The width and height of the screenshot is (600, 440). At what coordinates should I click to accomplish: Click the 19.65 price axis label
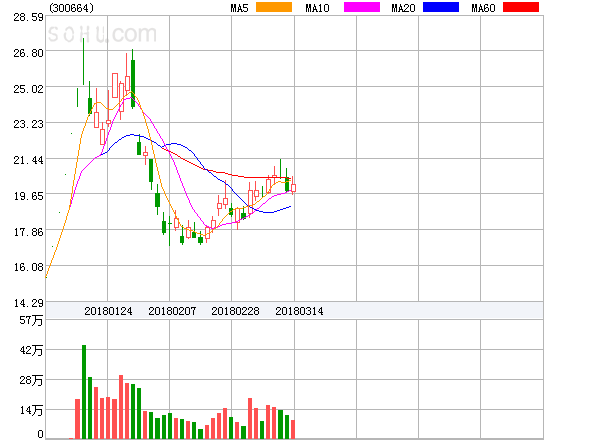click(x=28, y=196)
